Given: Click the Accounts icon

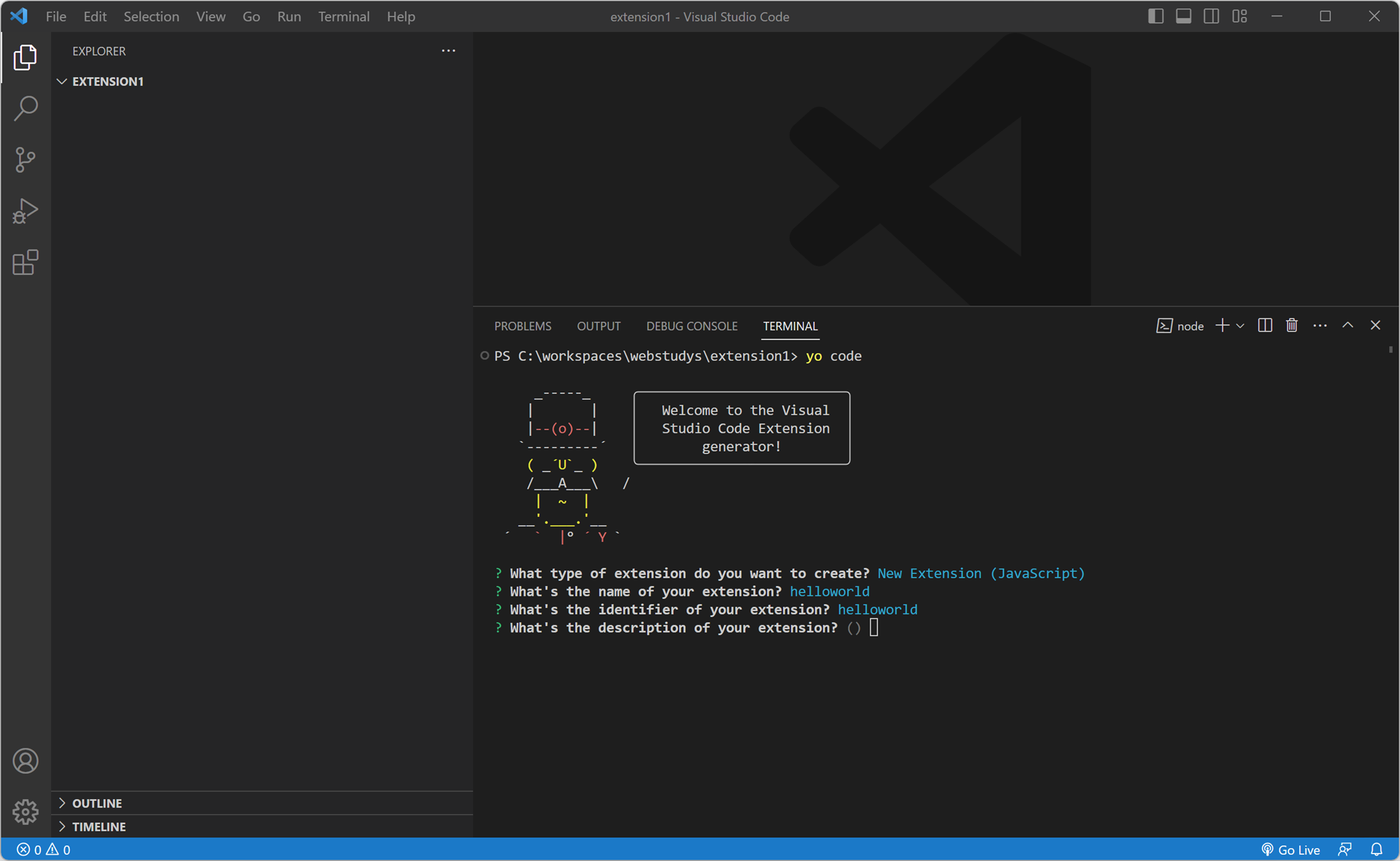Looking at the screenshot, I should pyautogui.click(x=25, y=761).
